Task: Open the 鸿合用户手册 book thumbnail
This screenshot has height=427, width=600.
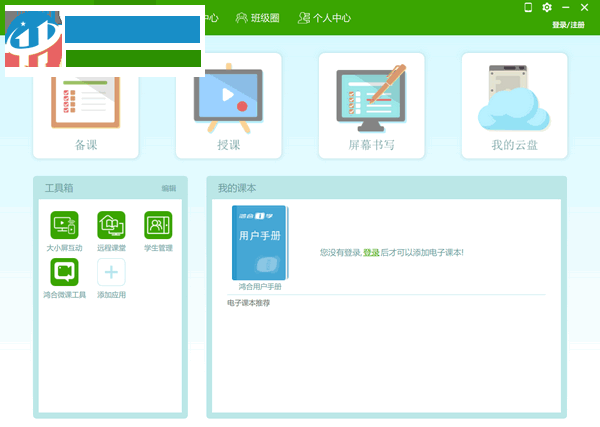Action: [260, 243]
